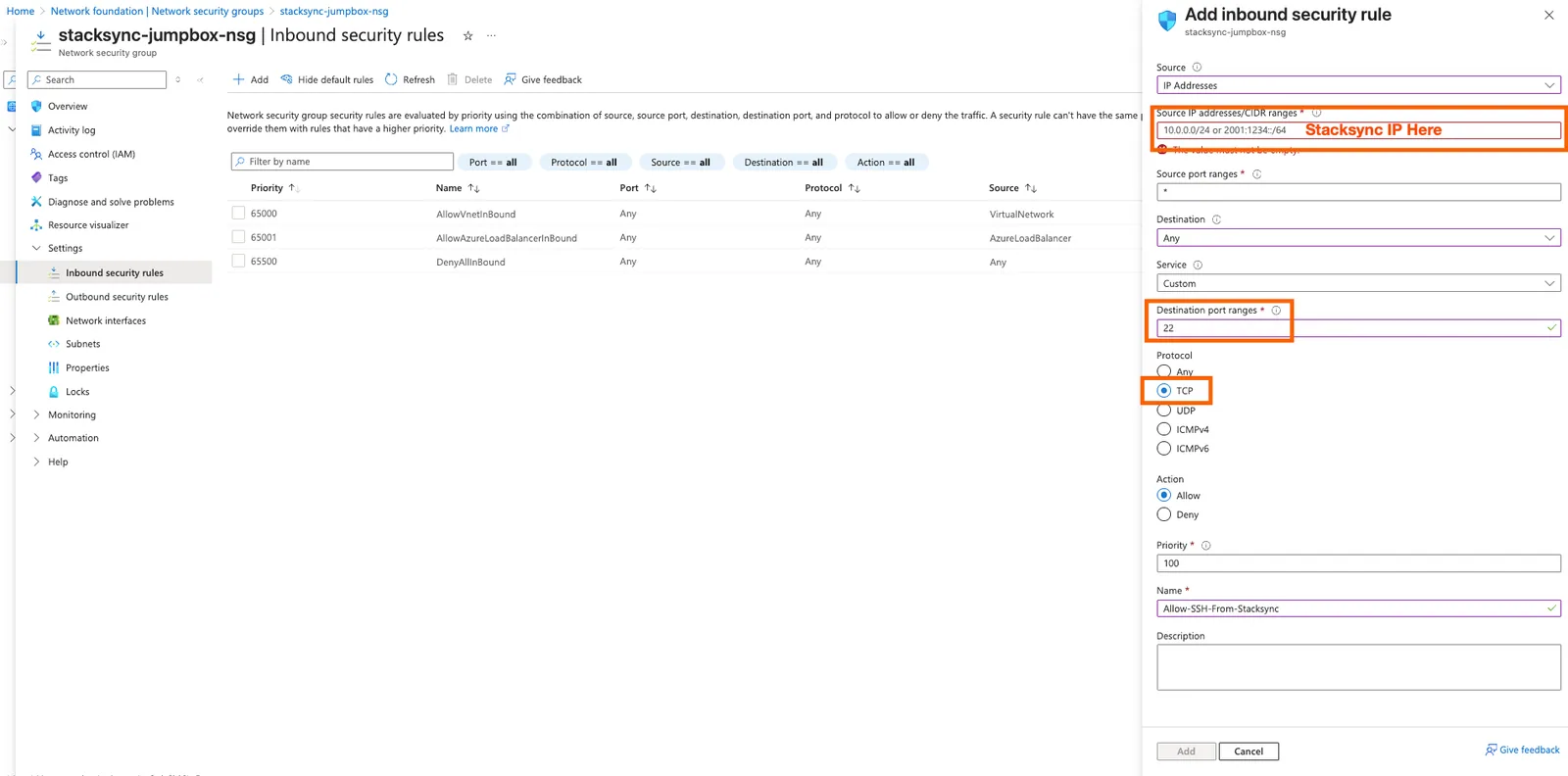Click the Activity log icon
This screenshot has height=776, width=1568.
pyautogui.click(x=36, y=129)
